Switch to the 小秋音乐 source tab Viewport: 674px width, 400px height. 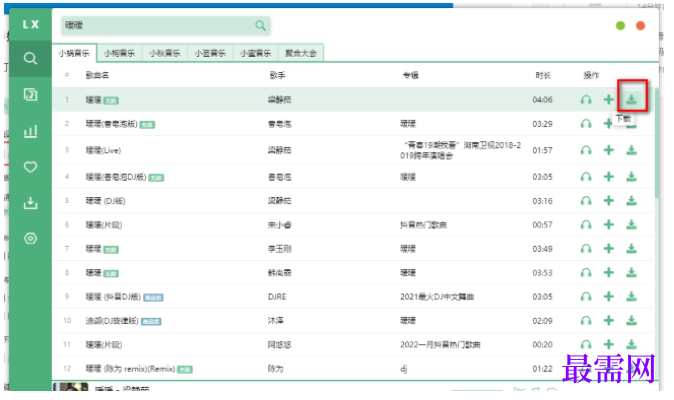tap(164, 53)
